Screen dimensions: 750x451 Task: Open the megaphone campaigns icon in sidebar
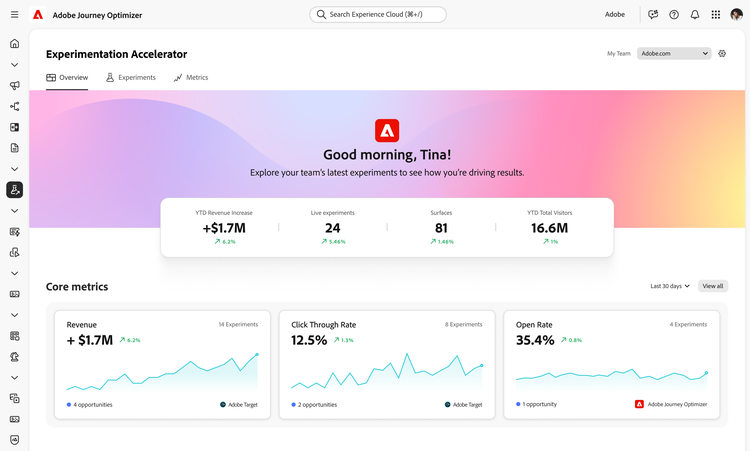pyautogui.click(x=14, y=86)
